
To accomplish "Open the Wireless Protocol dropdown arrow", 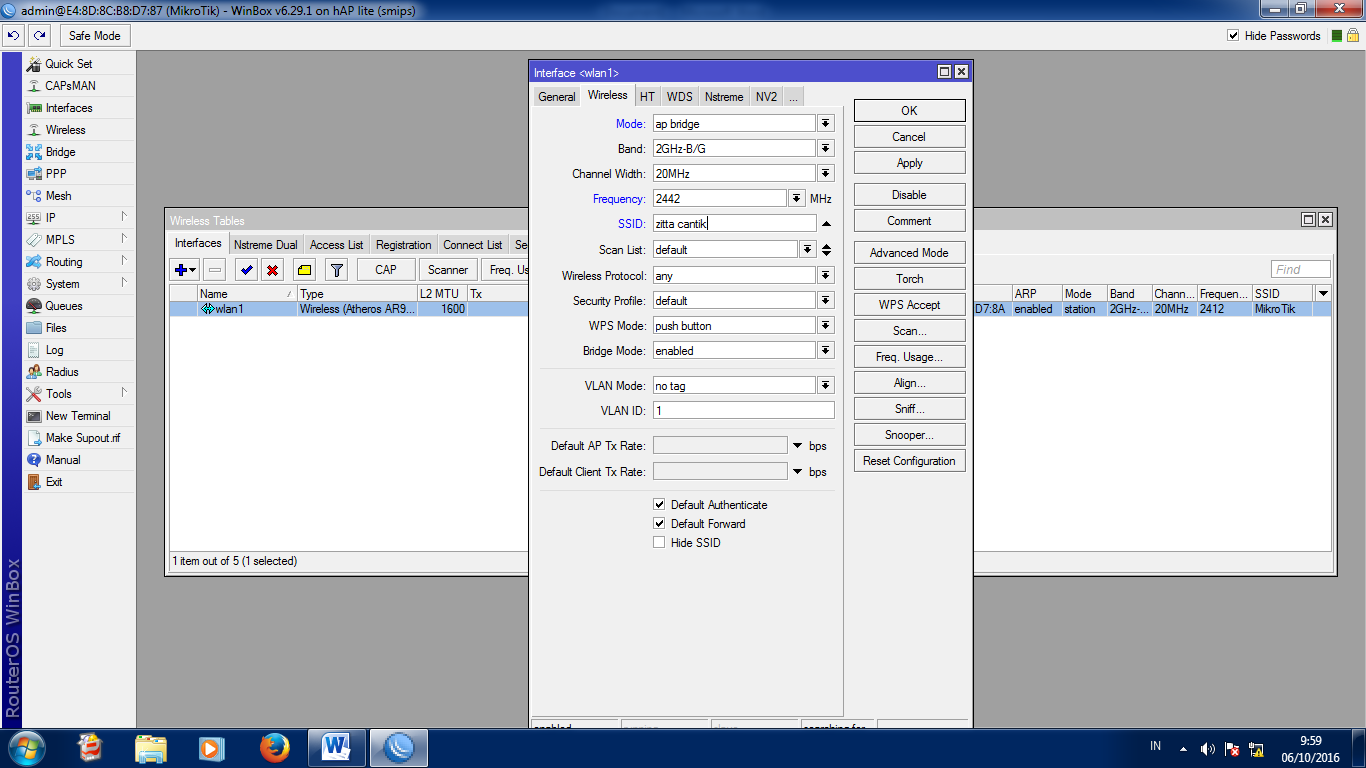I will coord(826,275).
